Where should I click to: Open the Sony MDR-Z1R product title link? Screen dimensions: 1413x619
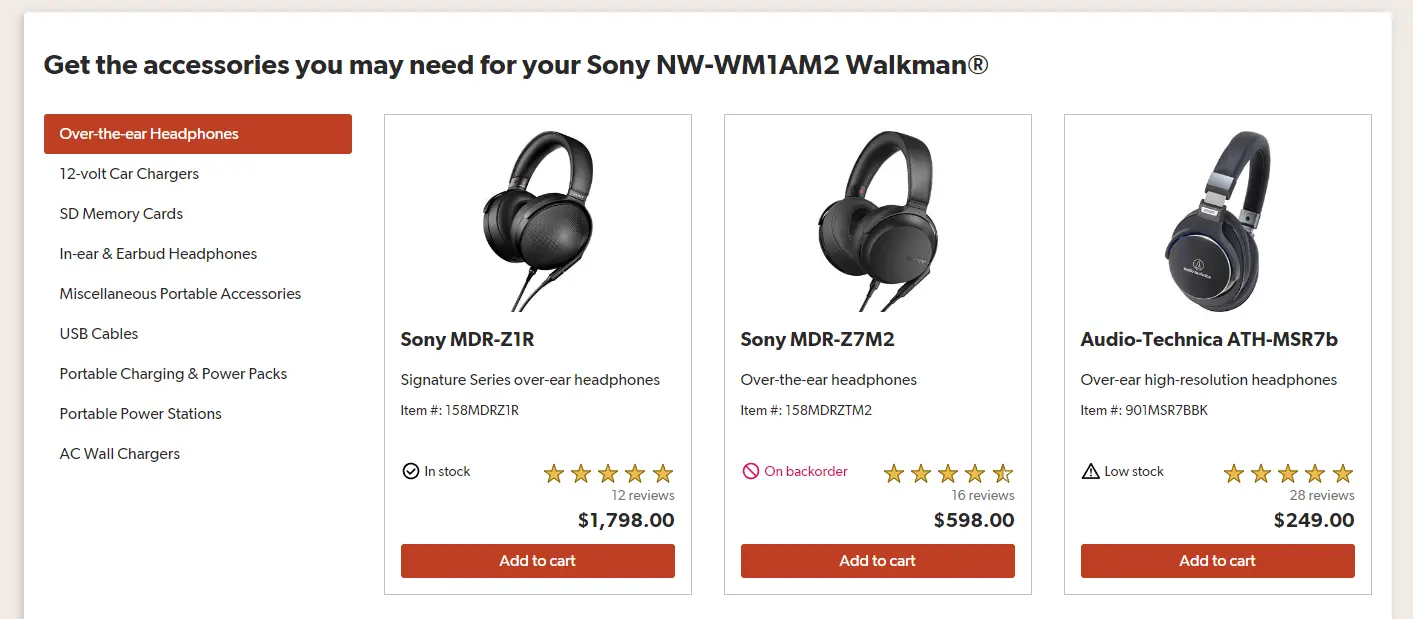click(468, 340)
